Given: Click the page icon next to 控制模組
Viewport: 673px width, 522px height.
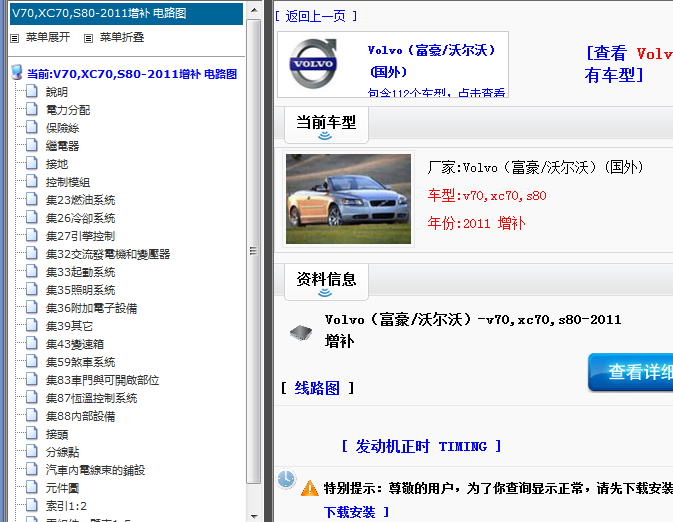Looking at the screenshot, I should 32,182.
